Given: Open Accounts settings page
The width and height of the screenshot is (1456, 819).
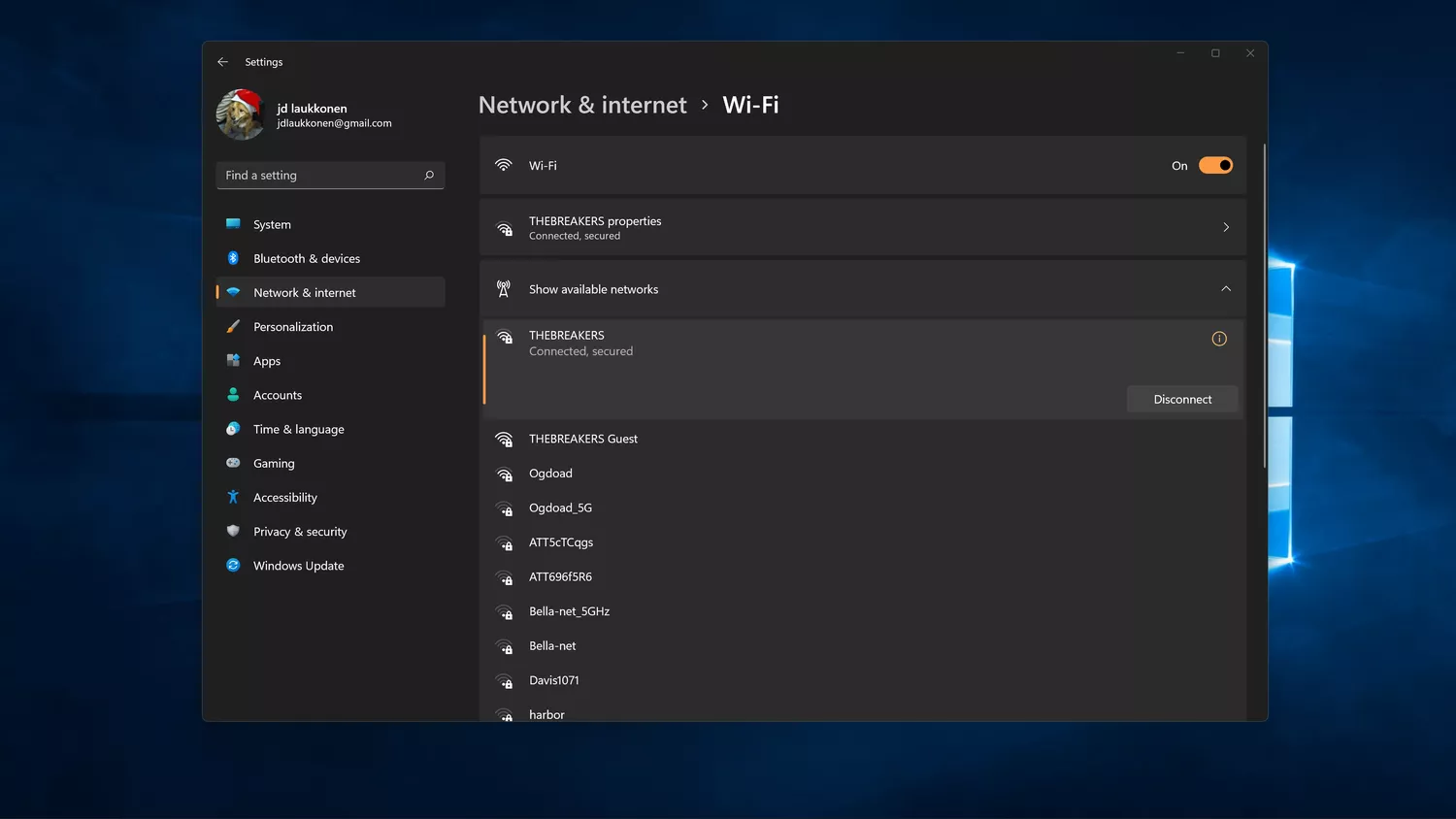Looking at the screenshot, I should point(330,395).
